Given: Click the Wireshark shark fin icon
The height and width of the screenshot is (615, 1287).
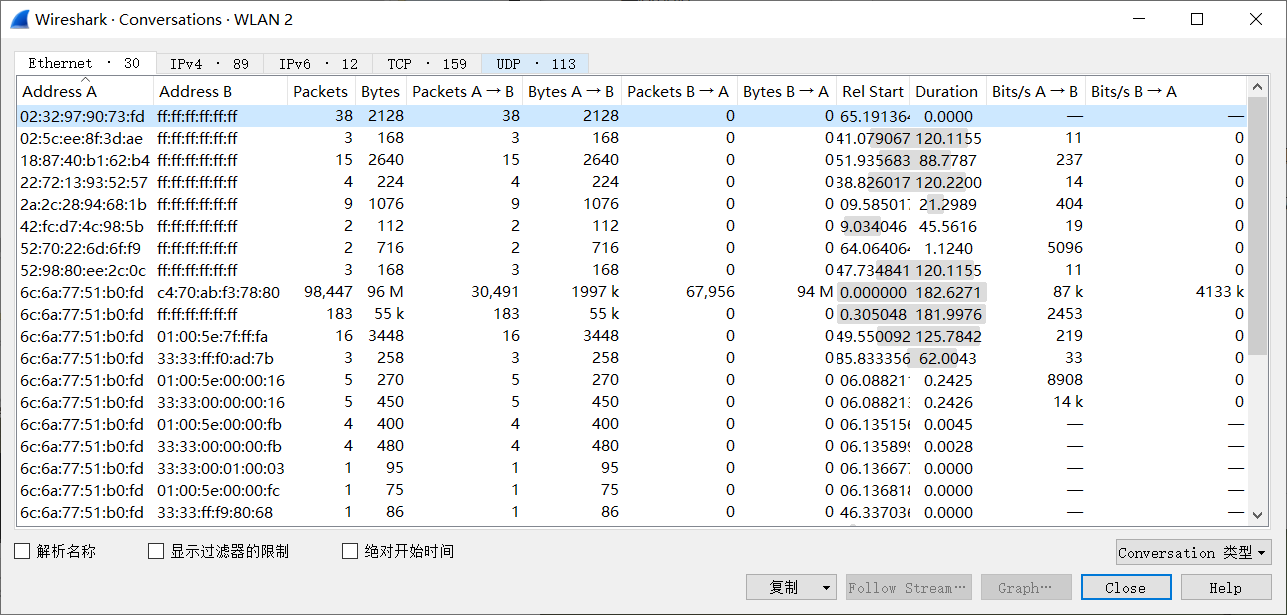Looking at the screenshot, I should pos(19,19).
